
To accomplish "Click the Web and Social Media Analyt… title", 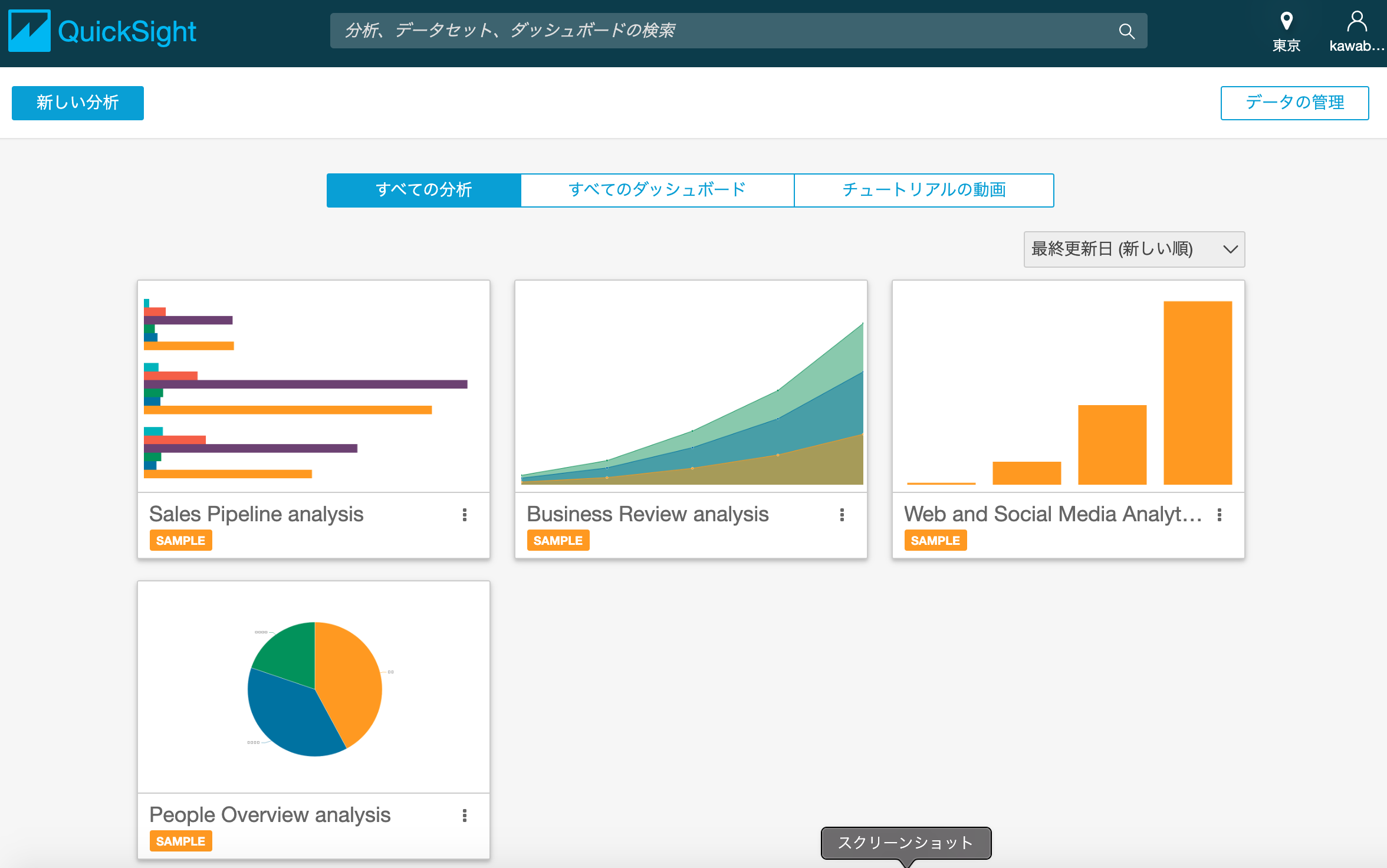I will point(1053,514).
